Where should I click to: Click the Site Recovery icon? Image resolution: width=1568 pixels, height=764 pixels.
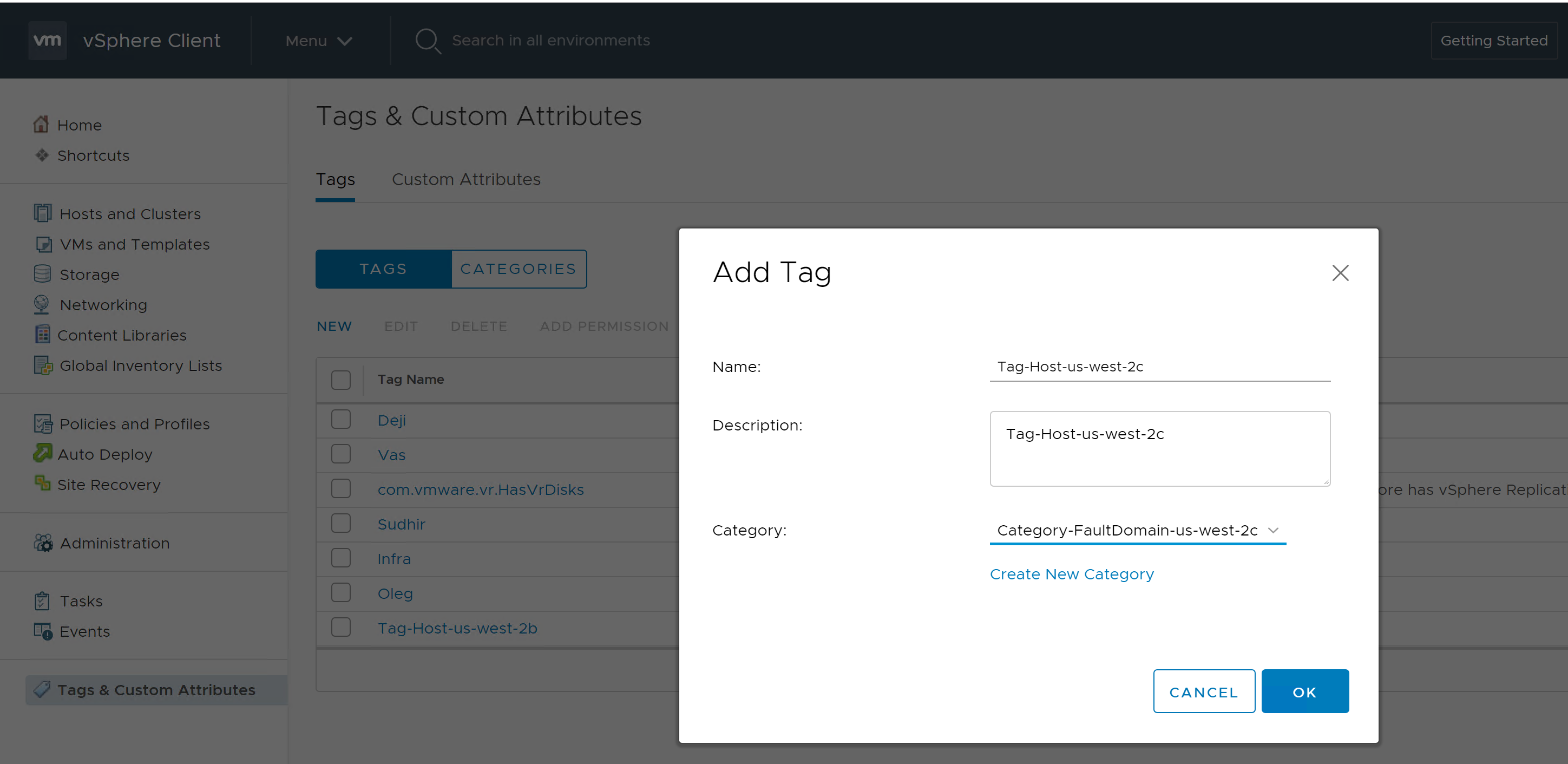(43, 484)
